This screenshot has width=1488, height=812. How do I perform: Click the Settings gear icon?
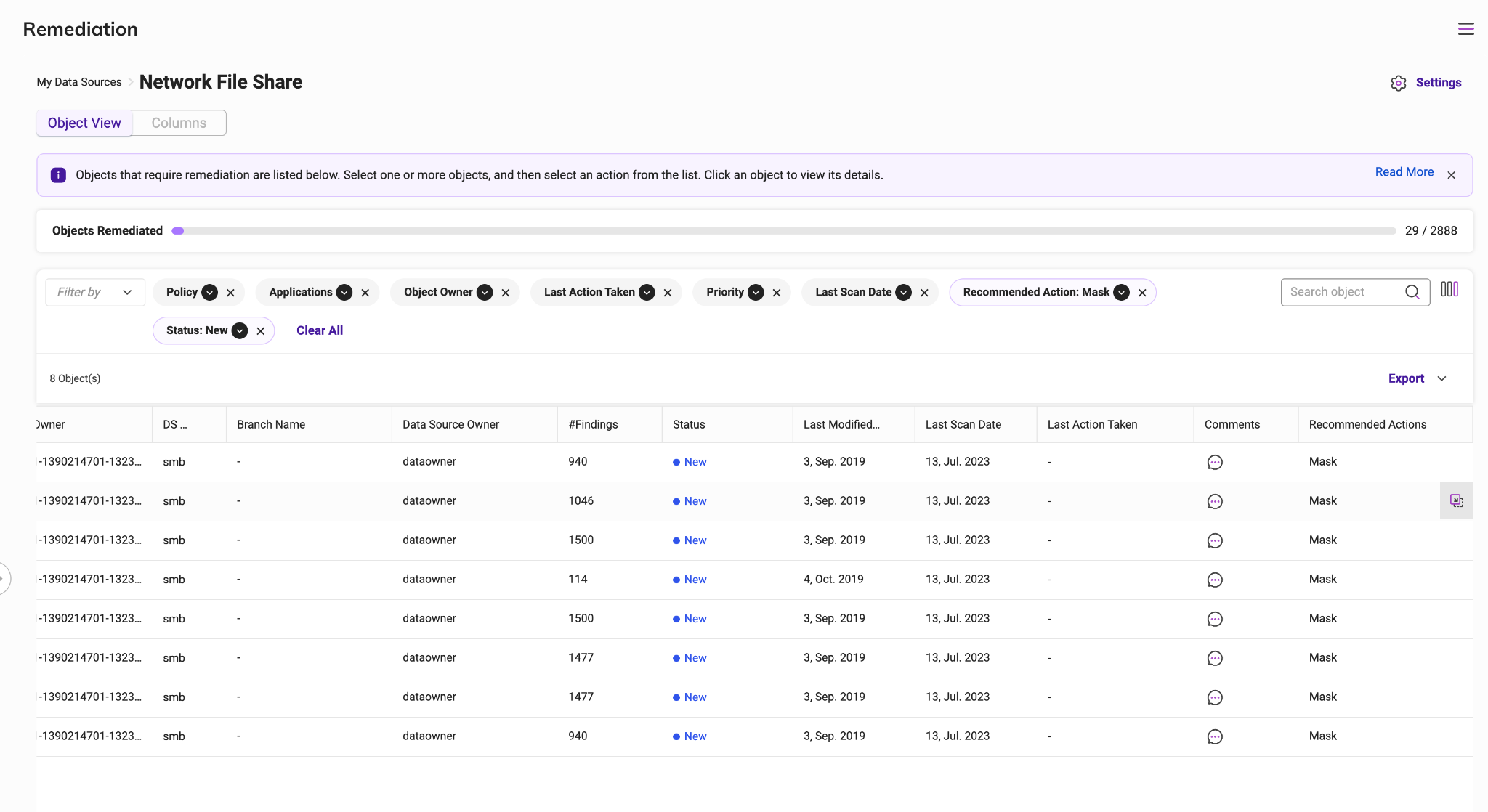tap(1398, 83)
